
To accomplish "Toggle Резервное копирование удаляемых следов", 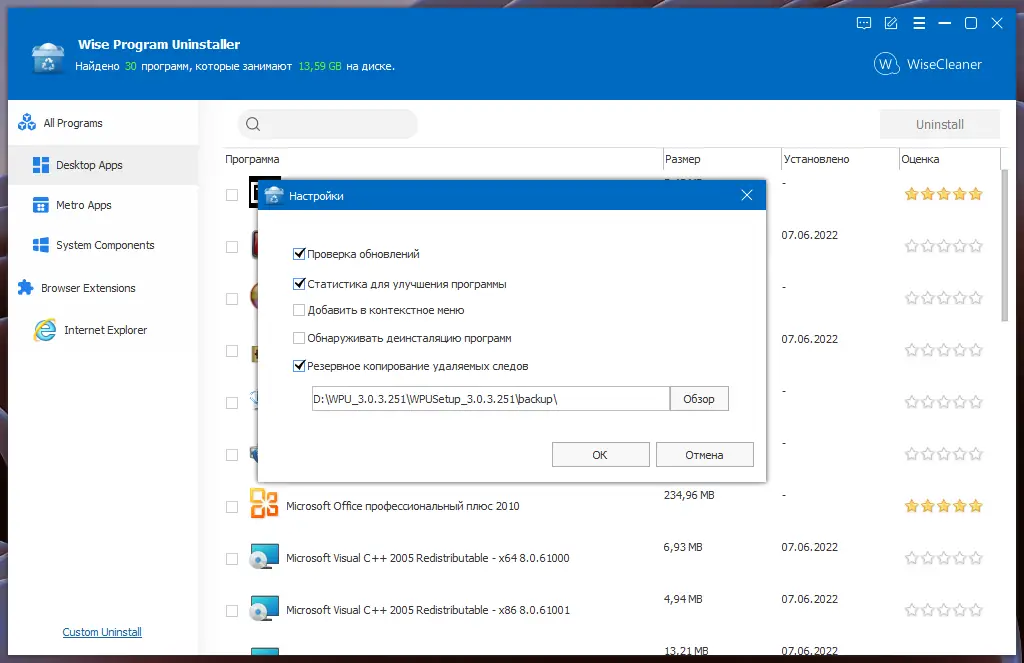I will pos(299,366).
